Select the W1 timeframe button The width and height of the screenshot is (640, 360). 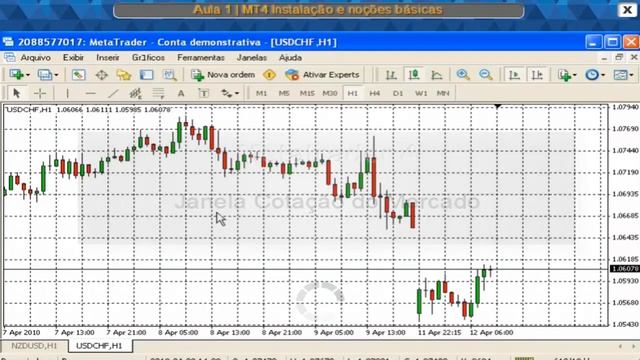point(421,93)
